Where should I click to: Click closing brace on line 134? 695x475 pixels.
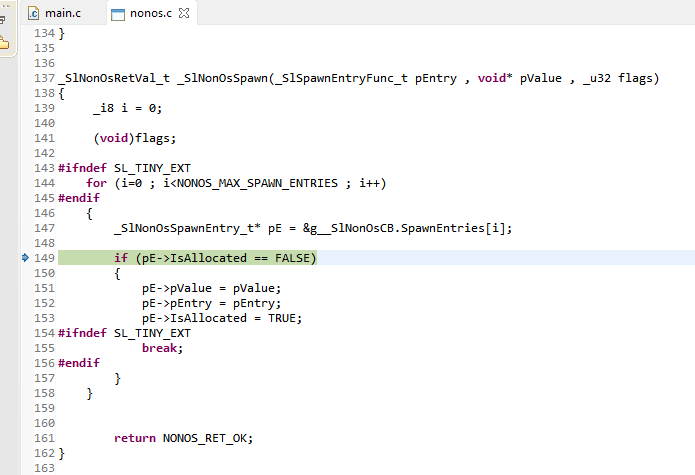pyautogui.click(x=62, y=33)
